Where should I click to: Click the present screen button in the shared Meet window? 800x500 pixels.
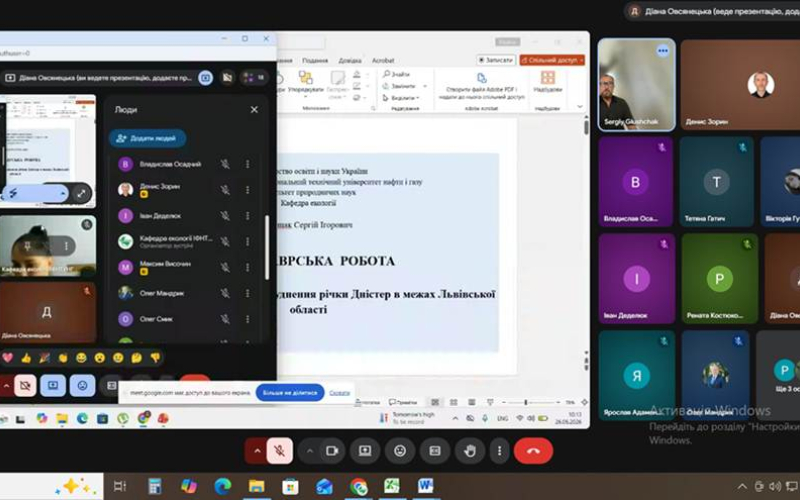point(53,386)
